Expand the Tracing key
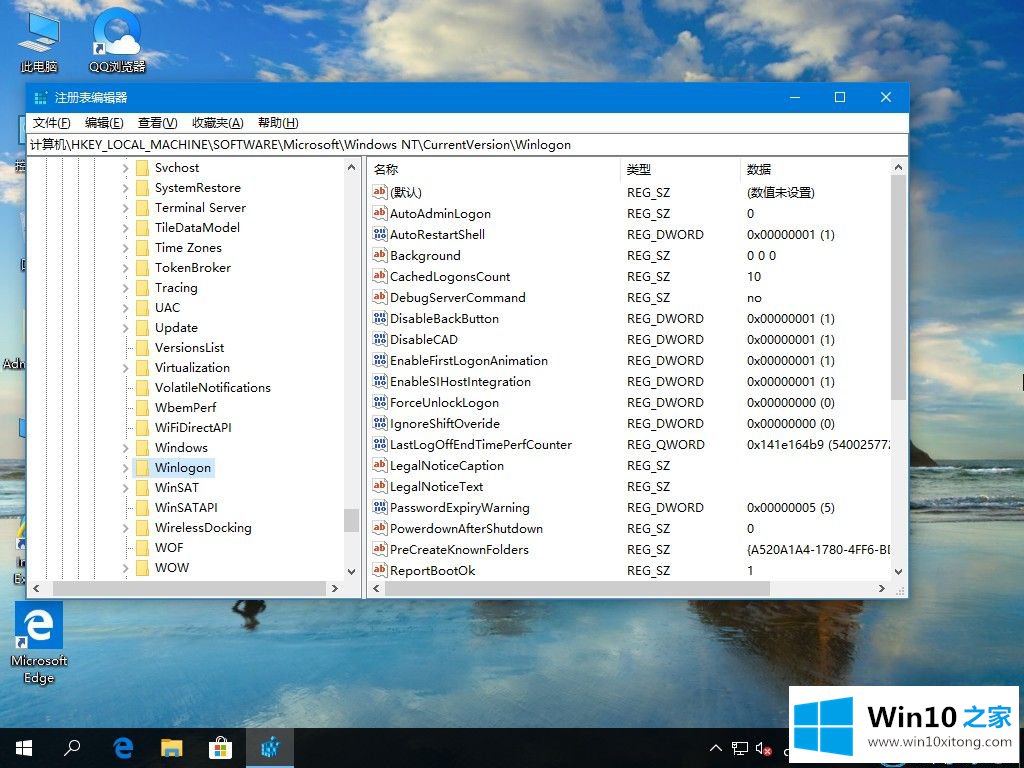Screen dimensions: 1024x768 (125, 288)
